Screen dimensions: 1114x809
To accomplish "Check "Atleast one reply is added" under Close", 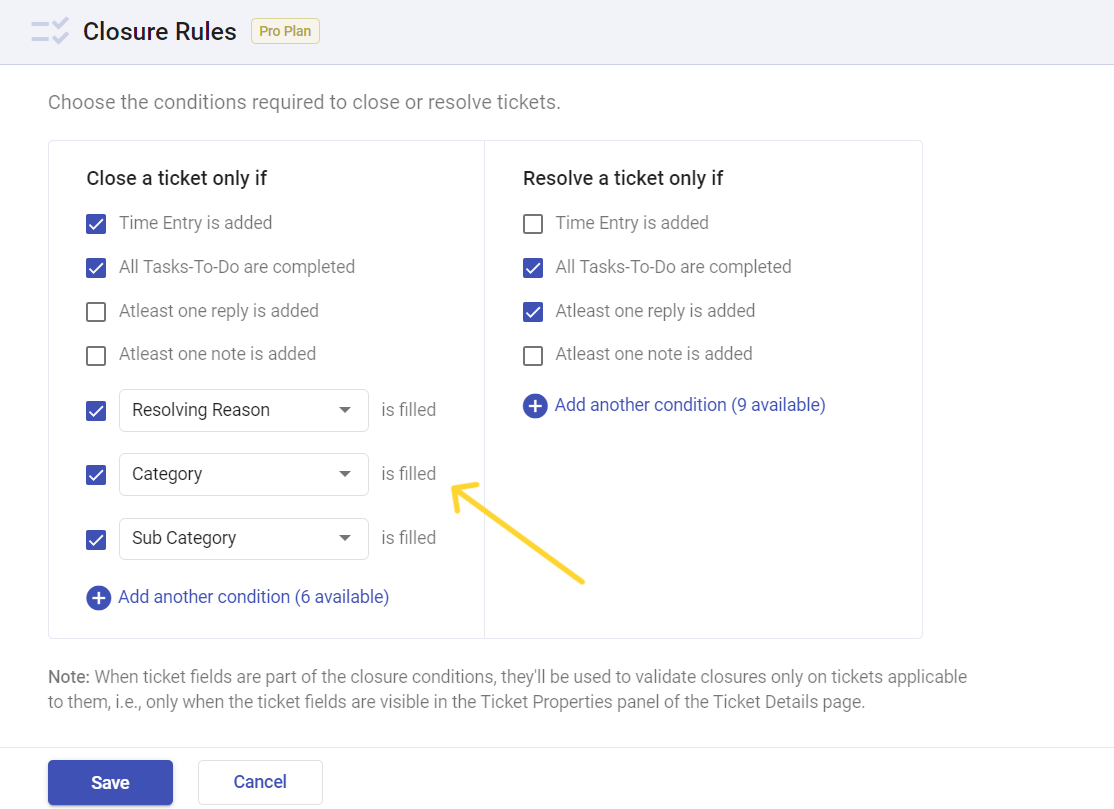I will coord(96,311).
